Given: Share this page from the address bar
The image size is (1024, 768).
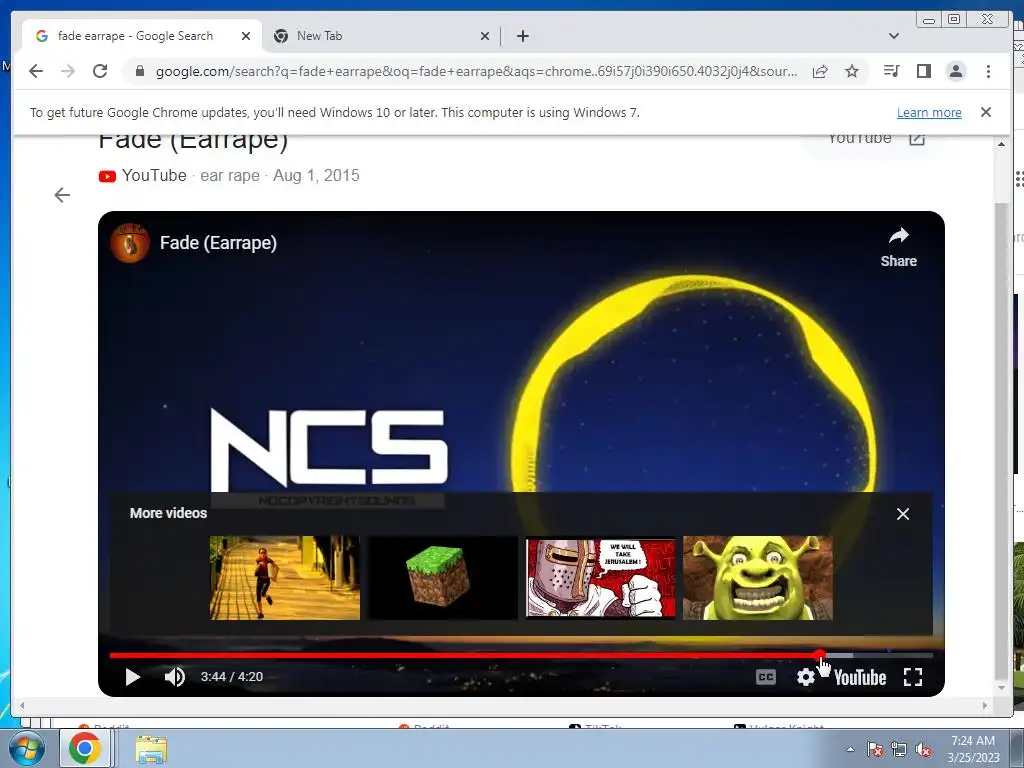Looking at the screenshot, I should (x=820, y=71).
